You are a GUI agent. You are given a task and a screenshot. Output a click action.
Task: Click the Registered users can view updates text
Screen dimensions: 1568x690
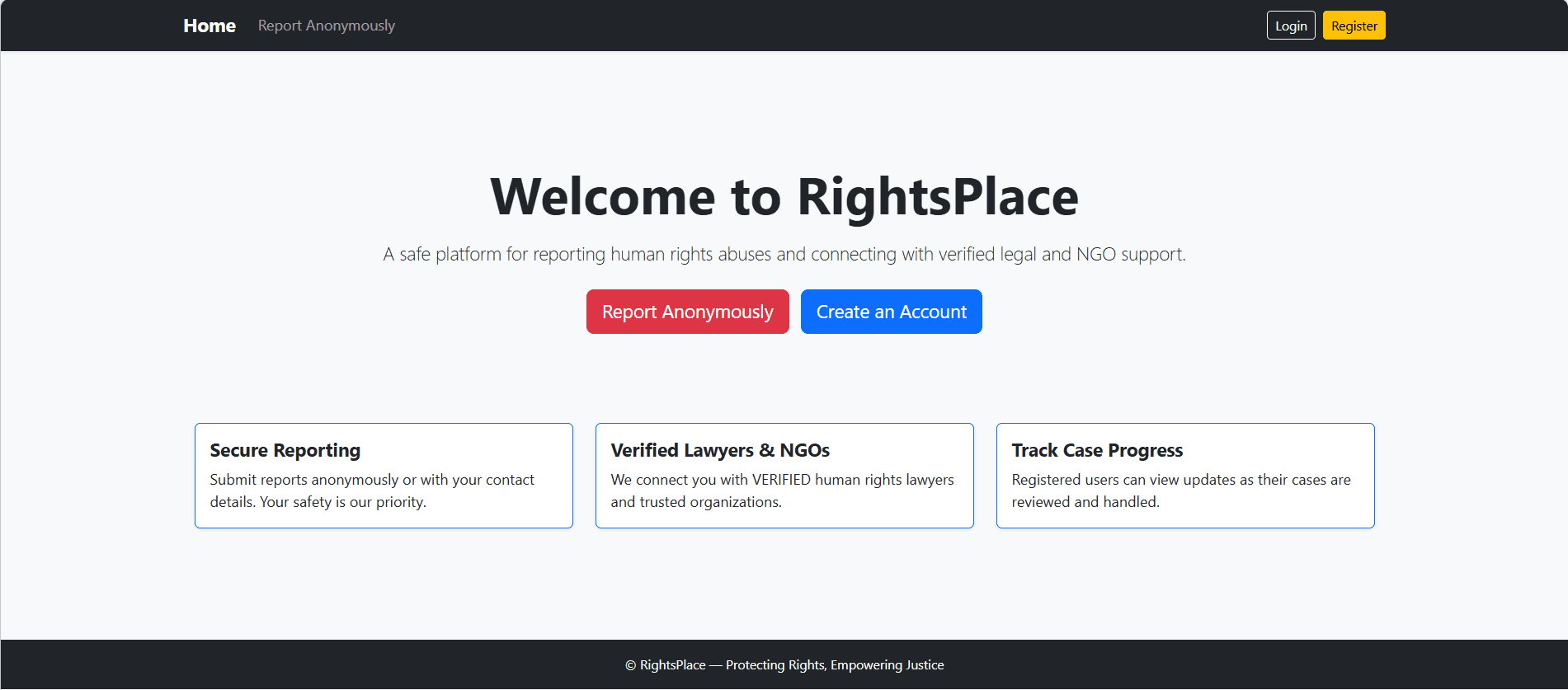point(1181,491)
